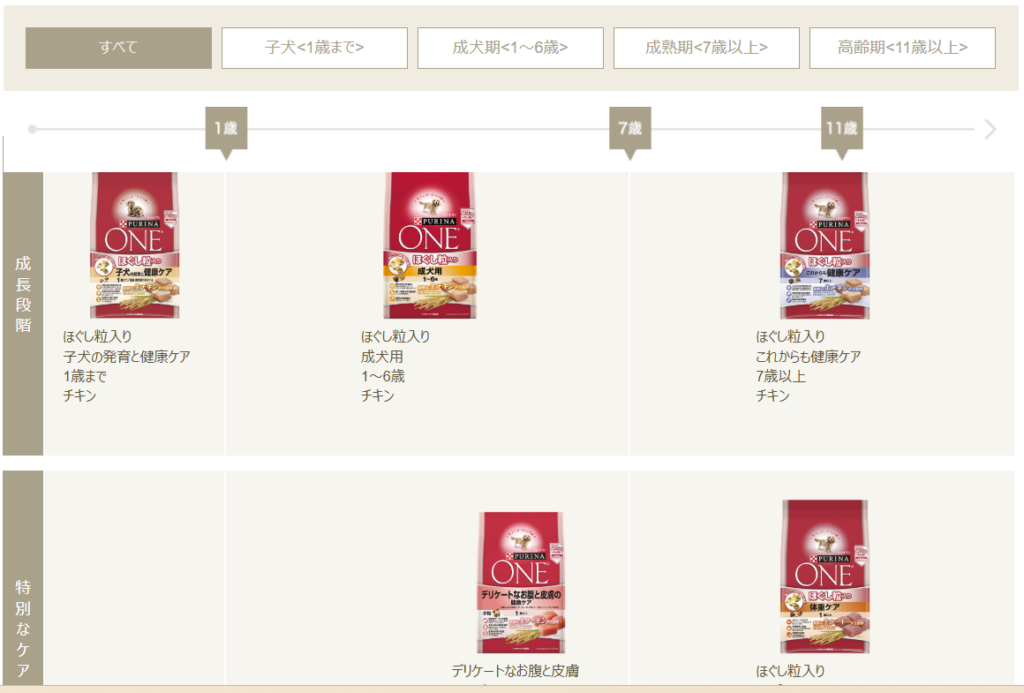Open 体重ケア package image
Viewport: 1024px width, 693px height.
point(825,577)
